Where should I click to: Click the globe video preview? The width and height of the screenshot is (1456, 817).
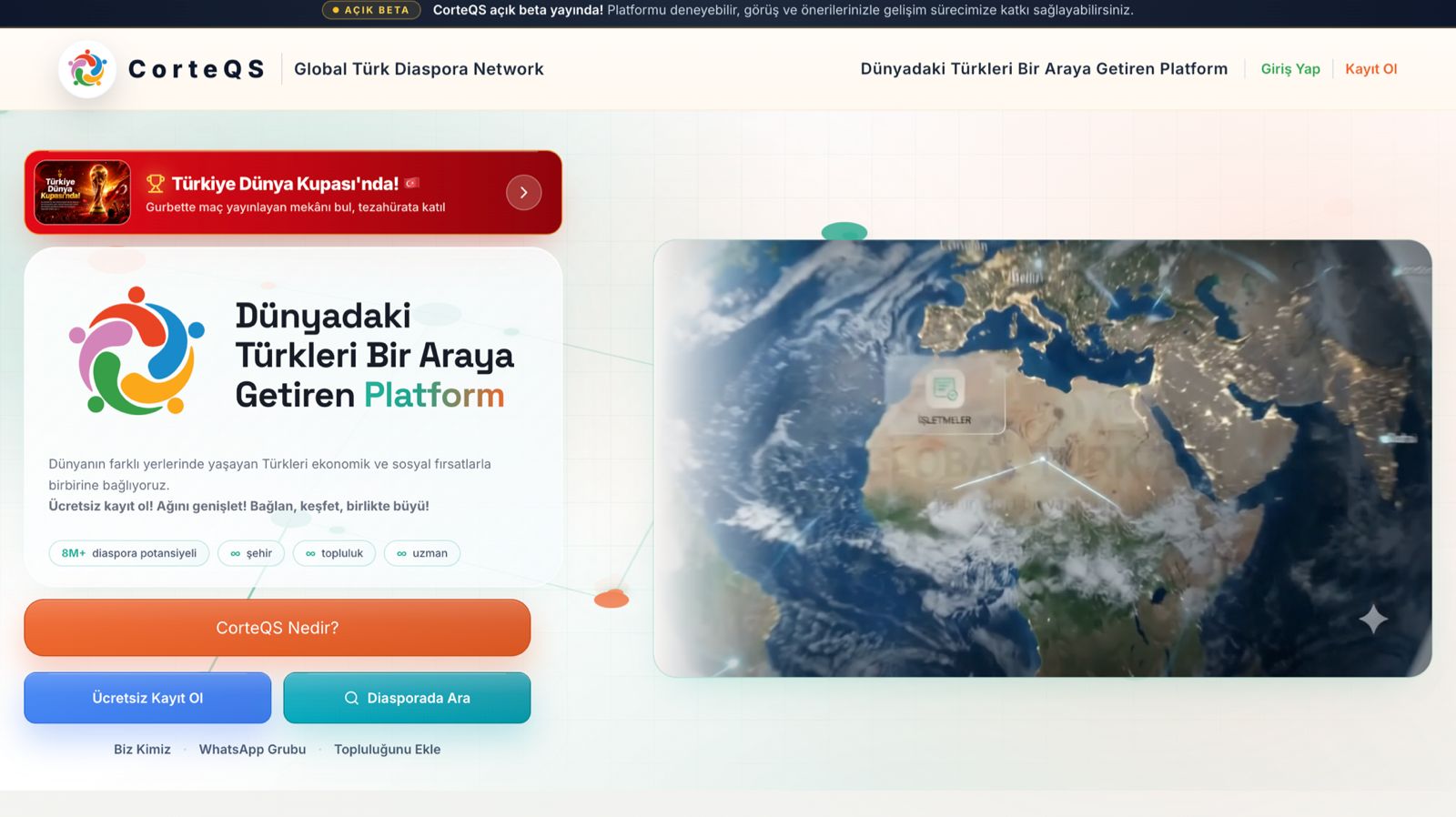click(1043, 459)
